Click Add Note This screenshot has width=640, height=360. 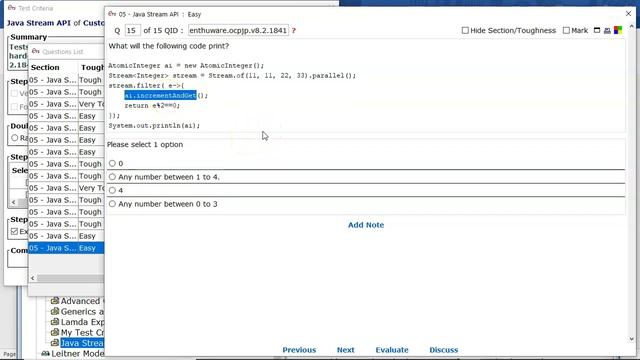(x=366, y=225)
